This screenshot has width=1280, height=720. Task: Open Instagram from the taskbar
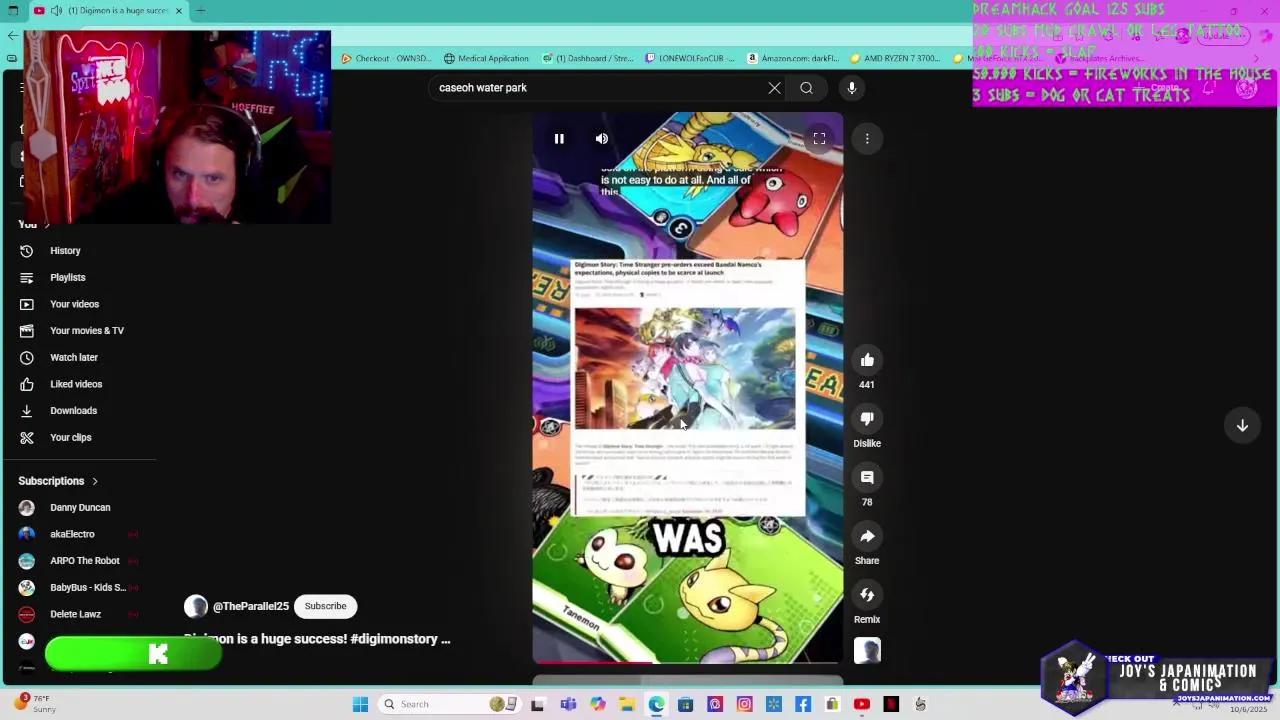(744, 704)
